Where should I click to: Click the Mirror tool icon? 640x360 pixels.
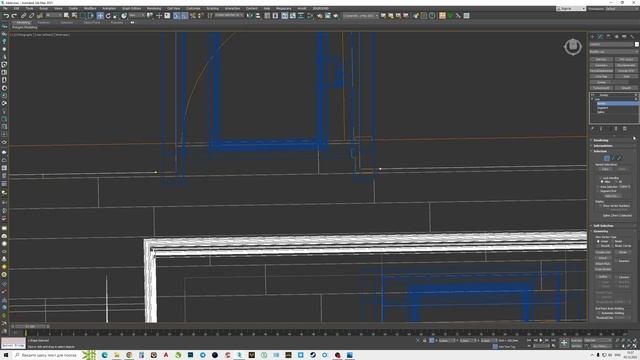point(249,16)
